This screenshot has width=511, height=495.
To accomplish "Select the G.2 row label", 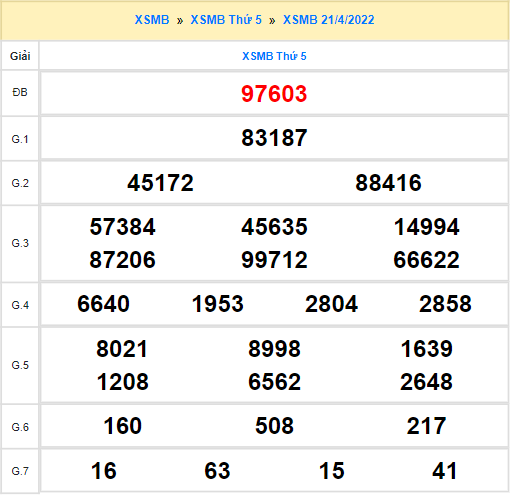I will click(20, 183).
